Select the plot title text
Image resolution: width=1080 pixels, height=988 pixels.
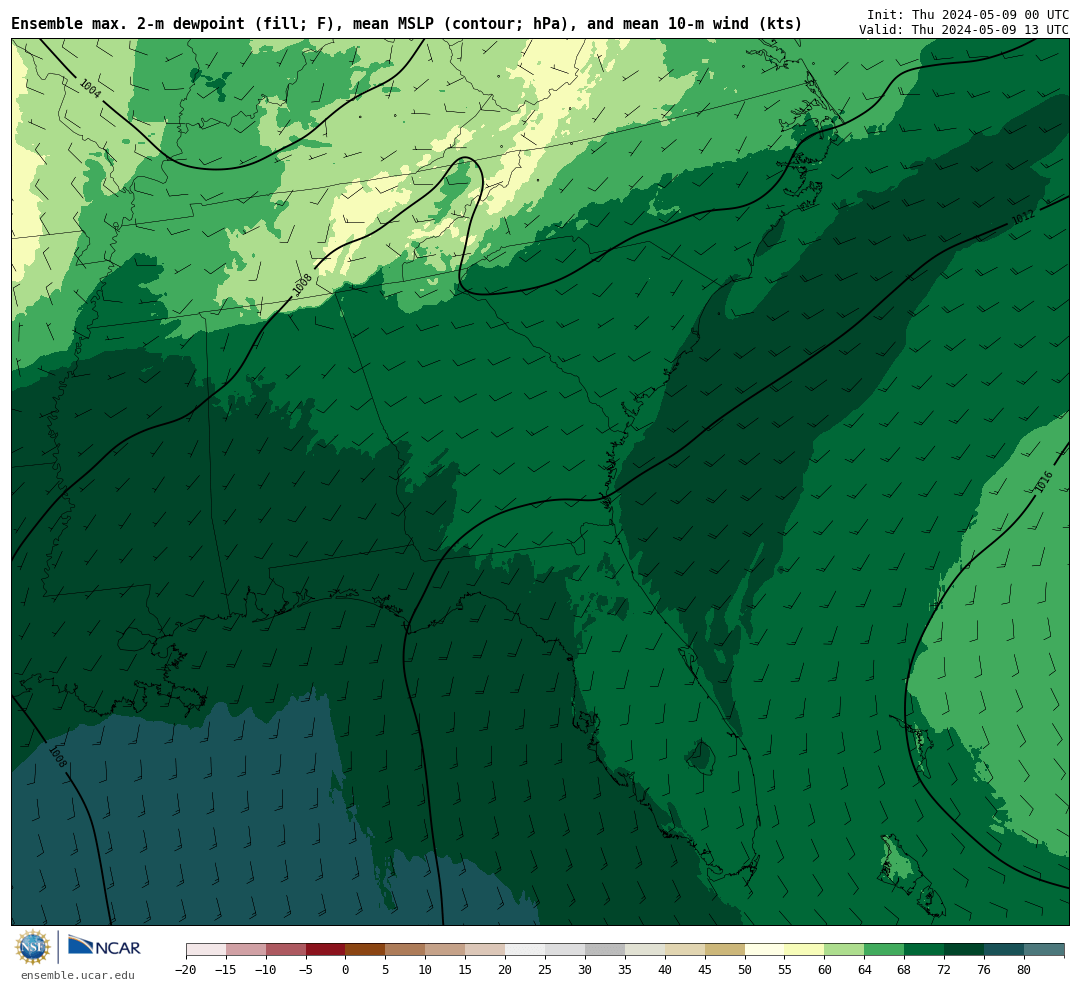(406, 24)
